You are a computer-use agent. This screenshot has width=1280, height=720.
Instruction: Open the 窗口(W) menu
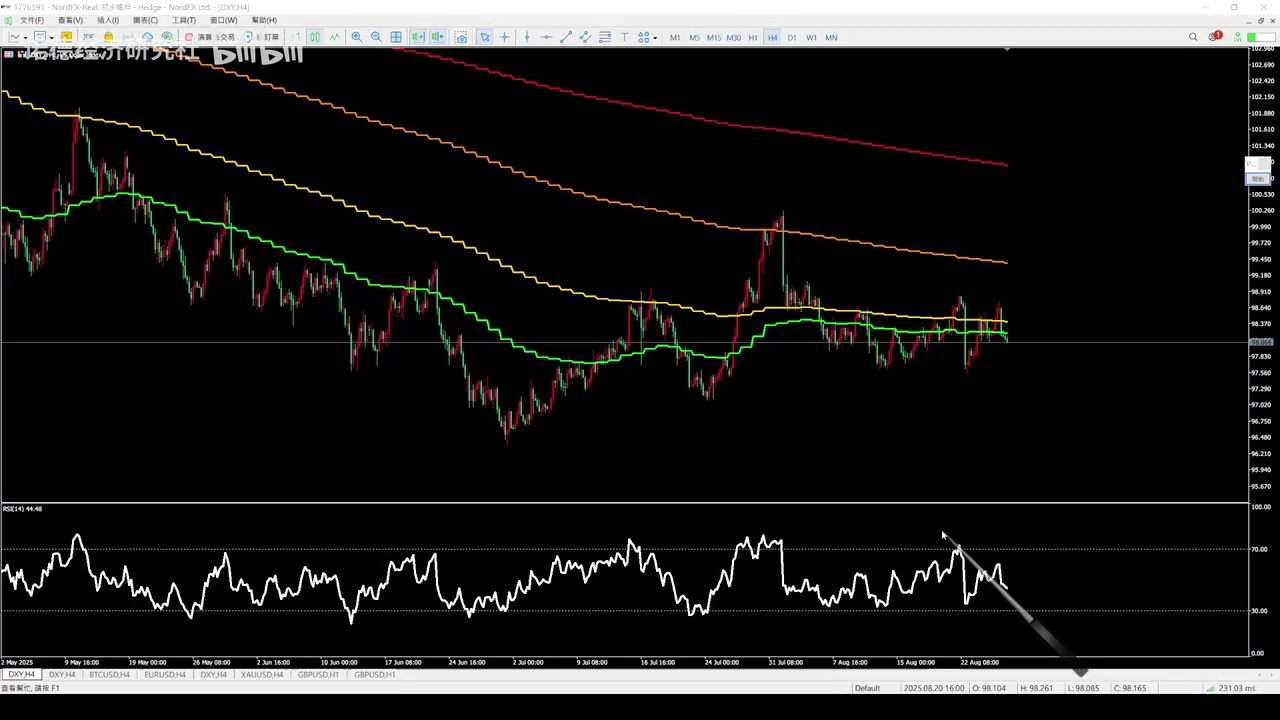(224, 20)
